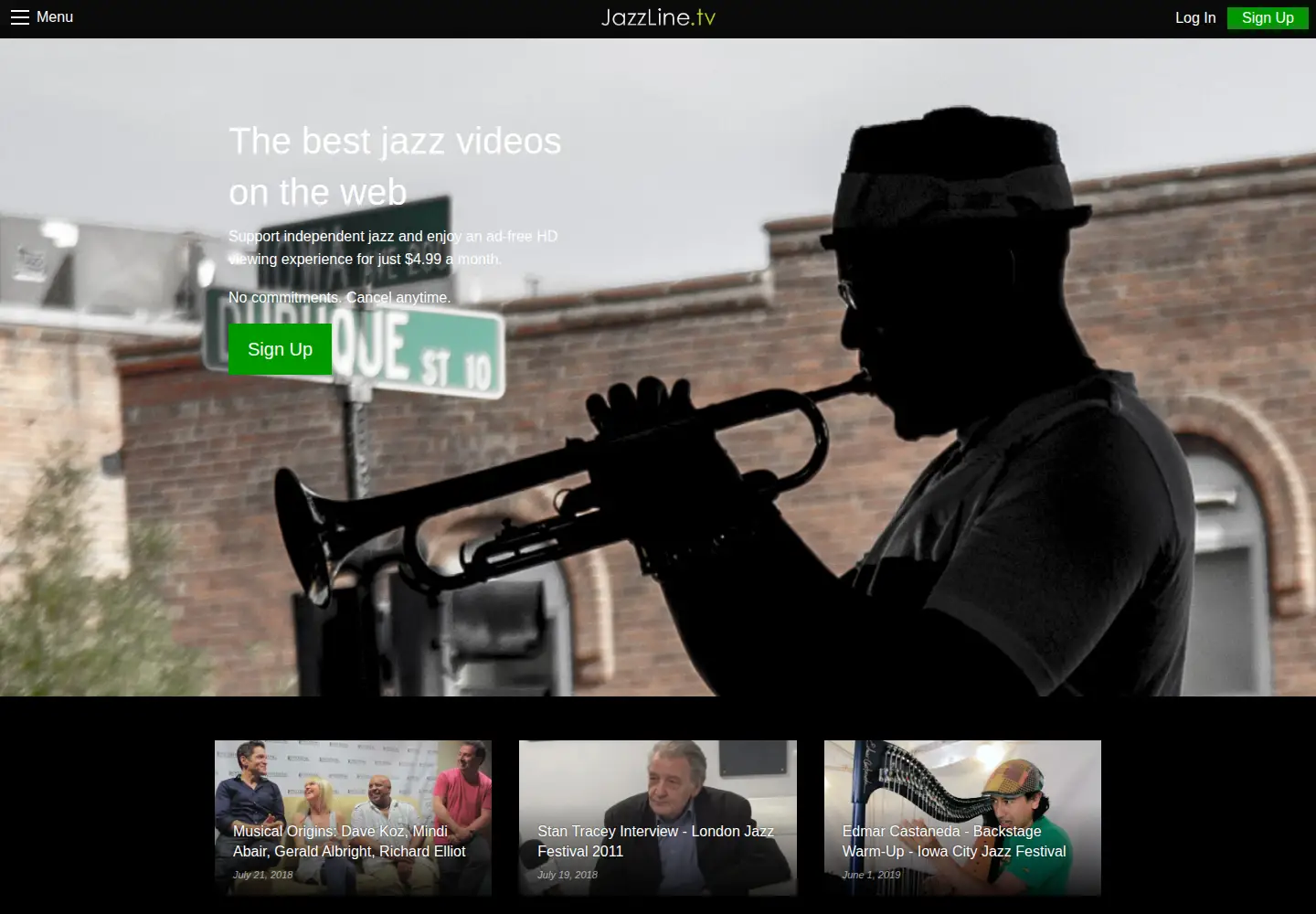Open the hamburger Menu icon
This screenshot has width=1316, height=914.
pos(20,17)
